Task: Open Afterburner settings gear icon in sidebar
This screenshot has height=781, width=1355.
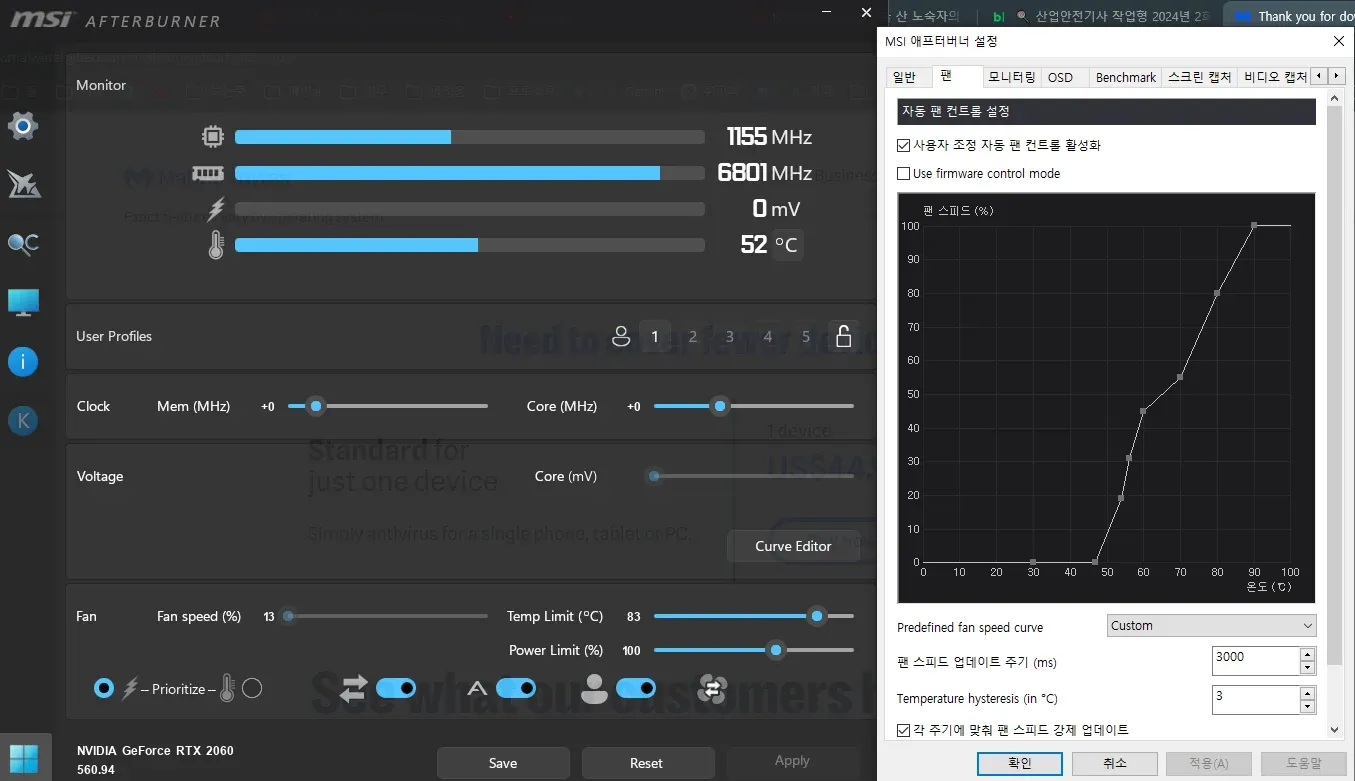Action: [22, 126]
